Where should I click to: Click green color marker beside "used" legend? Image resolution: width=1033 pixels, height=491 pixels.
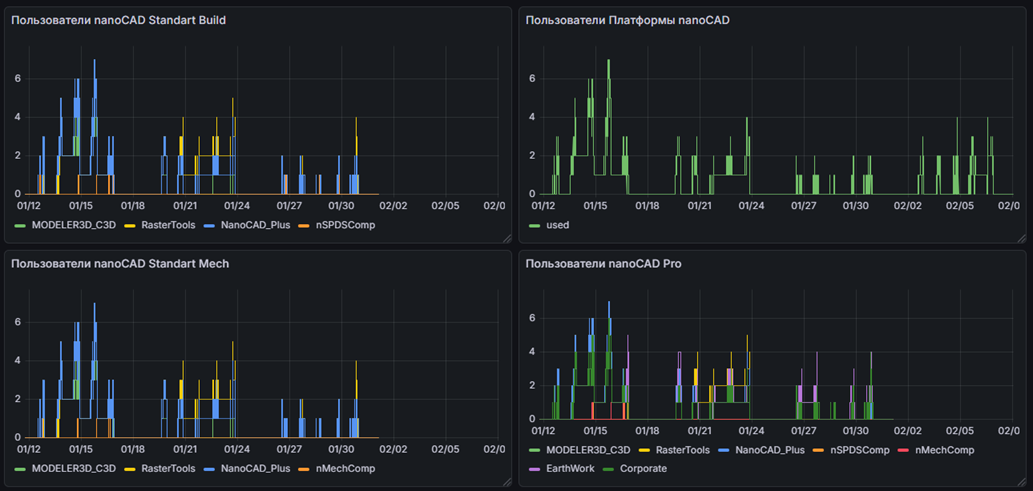point(534,225)
